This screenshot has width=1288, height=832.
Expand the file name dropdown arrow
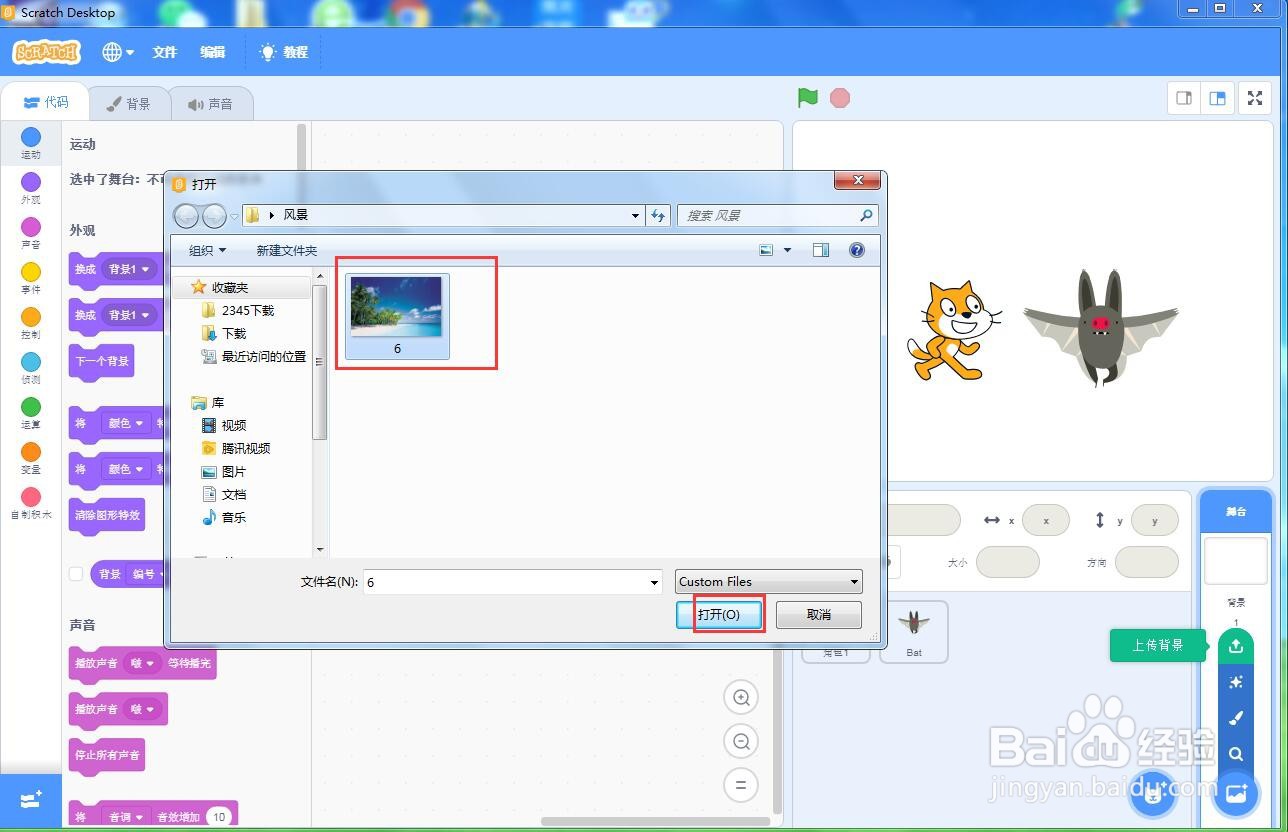[654, 582]
